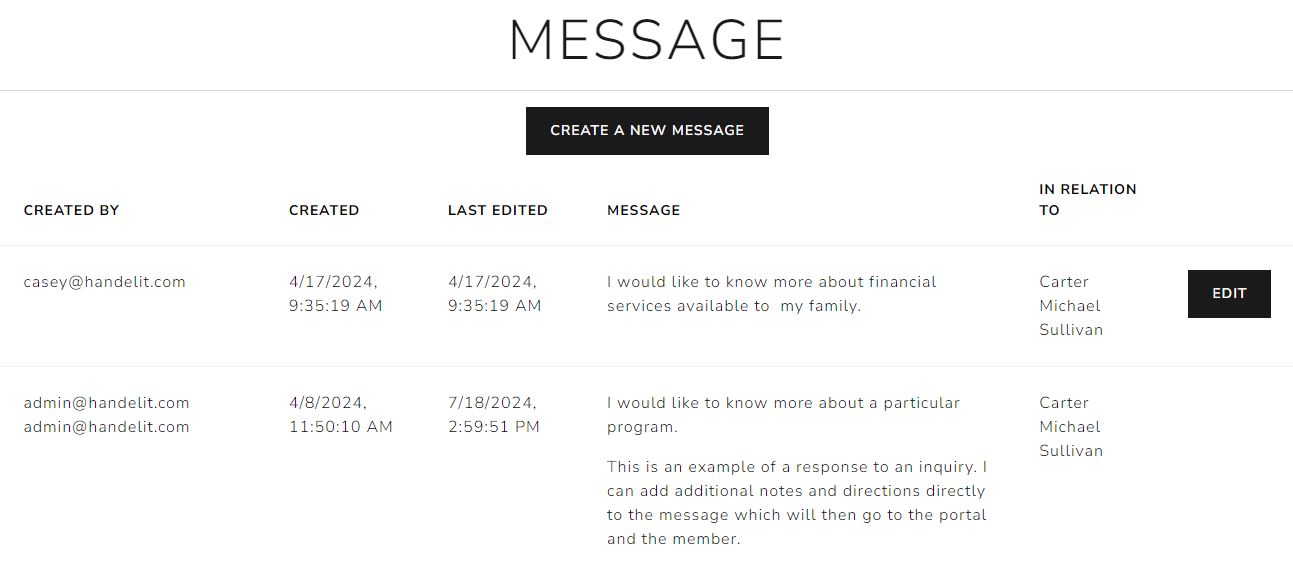Click the first row's last edited timestamp
Screen dimensions: 1293x579
tap(494, 294)
